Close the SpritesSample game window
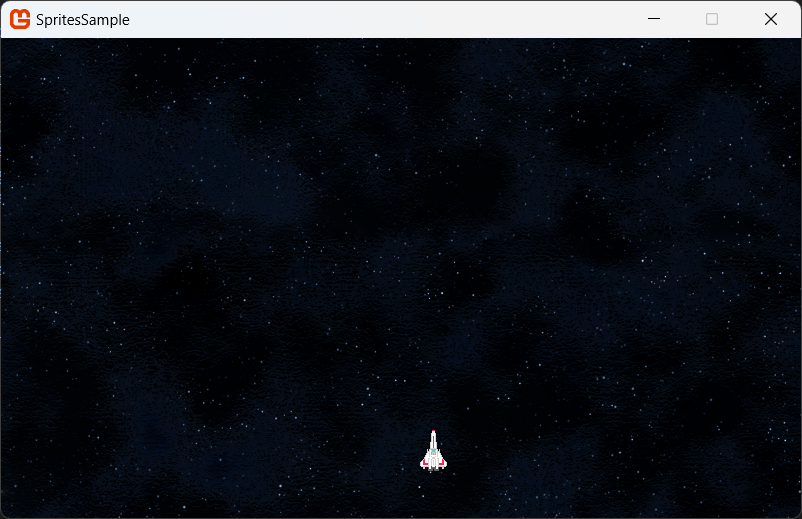The width and height of the screenshot is (802, 519). (770, 19)
